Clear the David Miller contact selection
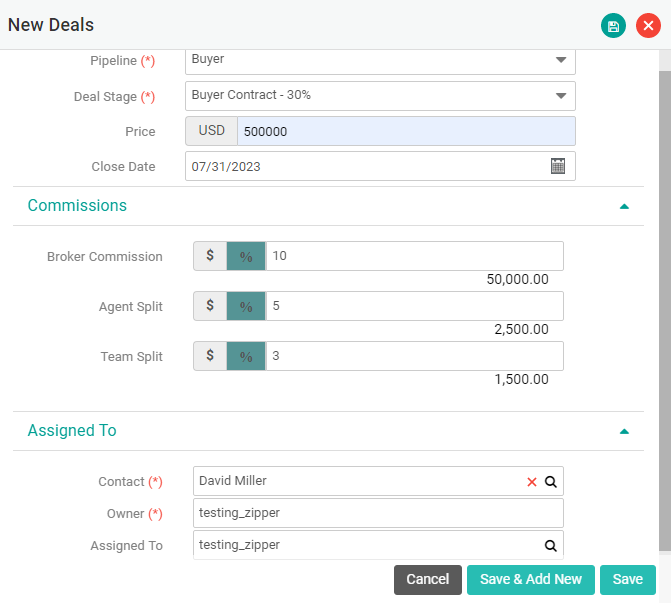The height and width of the screenshot is (603, 671). click(x=532, y=482)
